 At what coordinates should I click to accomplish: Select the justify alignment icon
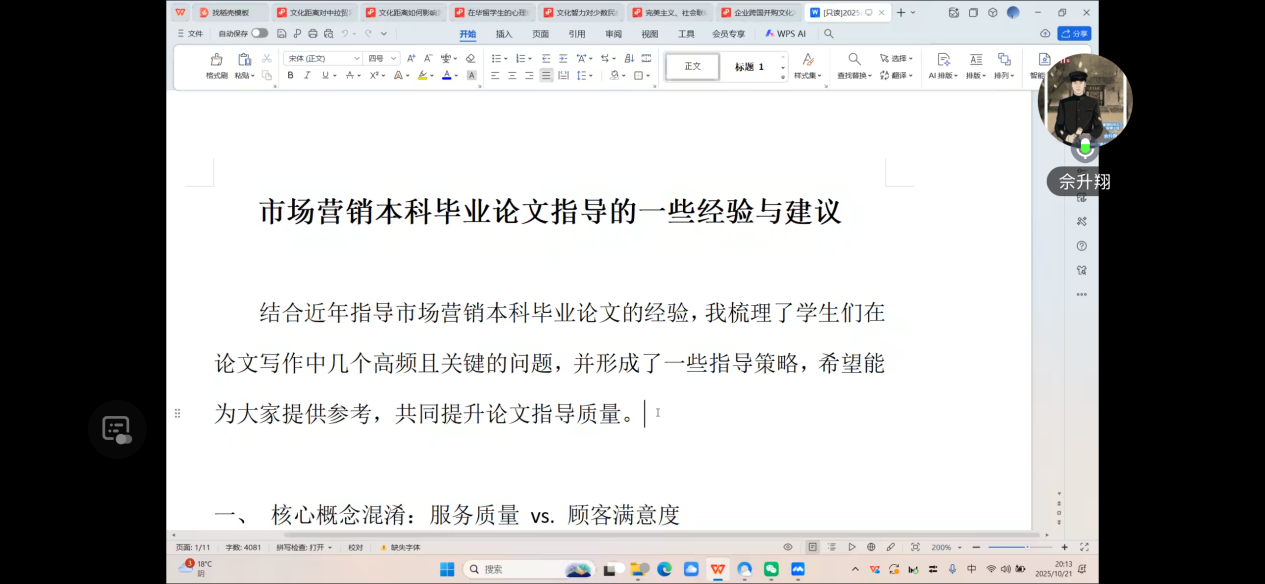546,75
